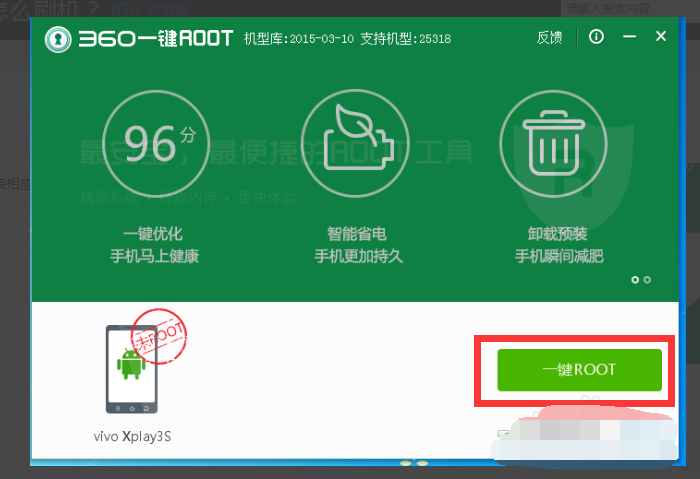This screenshot has height=479, width=700.
Task: Open the info about icon
Action: tap(596, 37)
